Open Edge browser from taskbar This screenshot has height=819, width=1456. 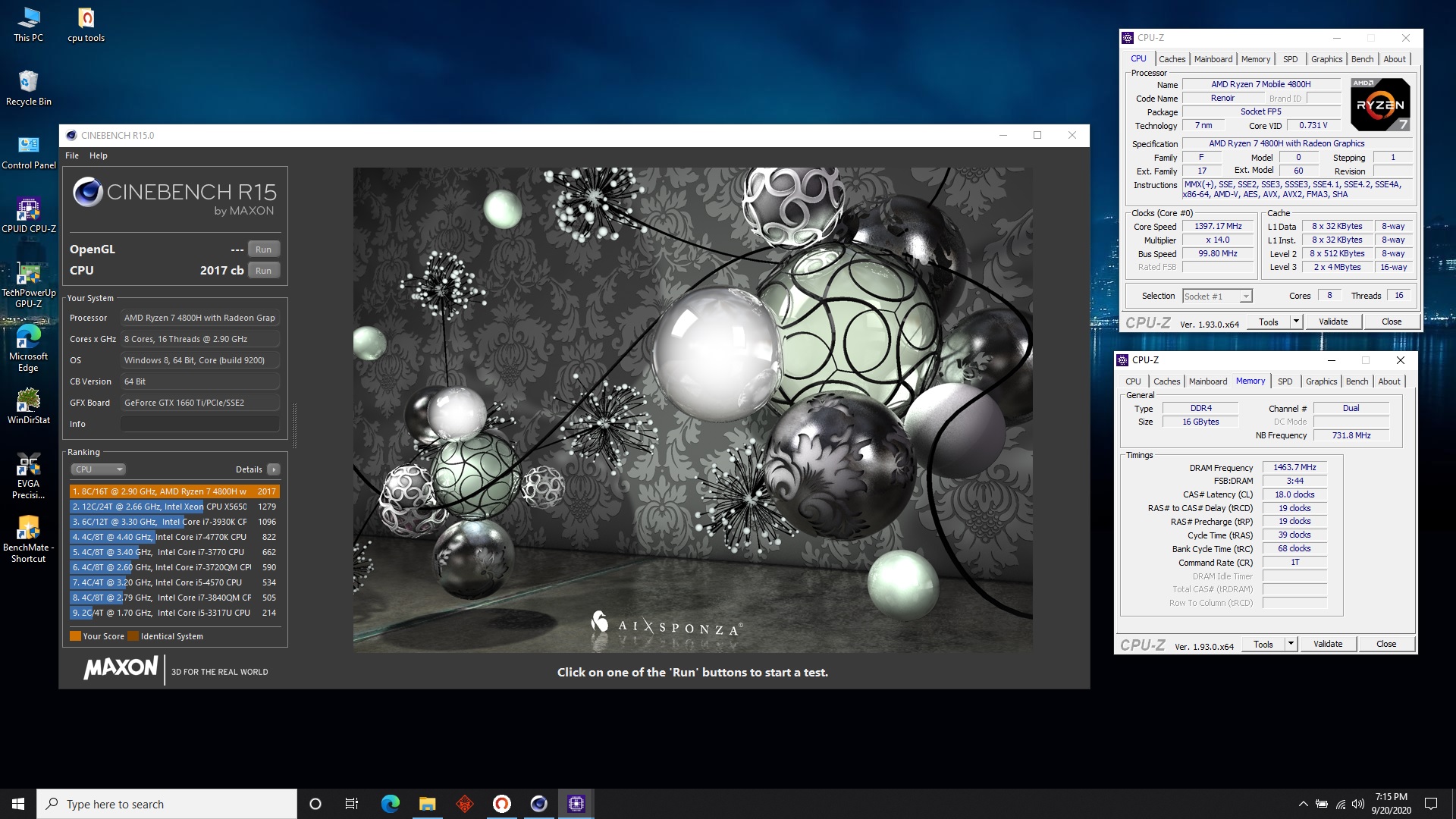click(x=390, y=804)
